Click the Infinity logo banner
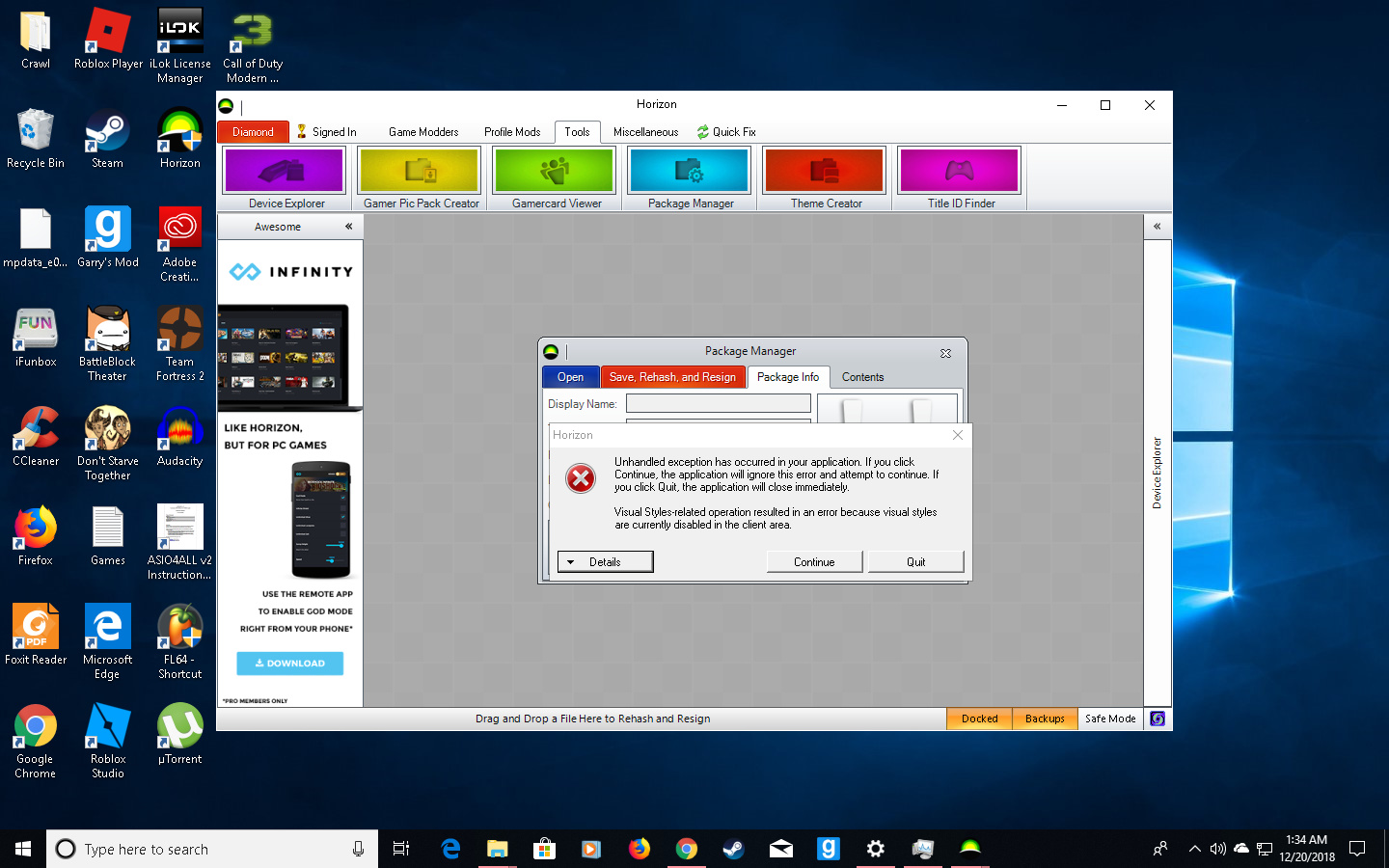Image resolution: width=1389 pixels, height=868 pixels. 290,272
